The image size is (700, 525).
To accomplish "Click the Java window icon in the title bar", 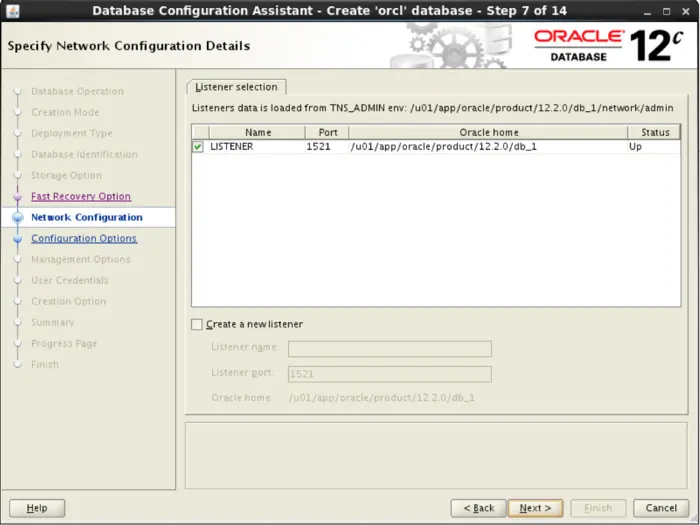I will click(x=13, y=11).
